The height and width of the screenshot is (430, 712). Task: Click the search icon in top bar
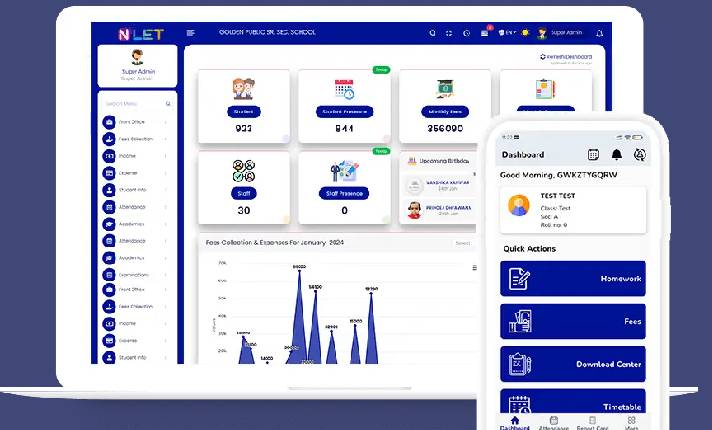432,33
